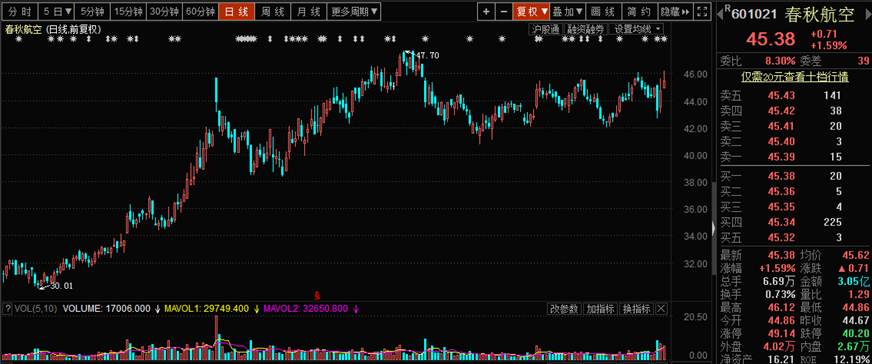Viewport: 872px width, 364px height.
Task: Click the 买三 price 45.35
Action: (781, 207)
